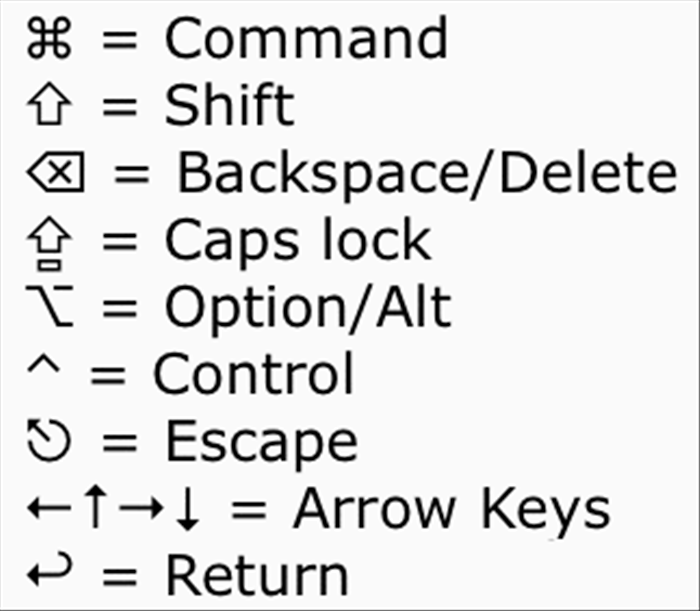This screenshot has height=611, width=700.
Task: Click the Caps lock symbol
Action: click(x=49, y=244)
